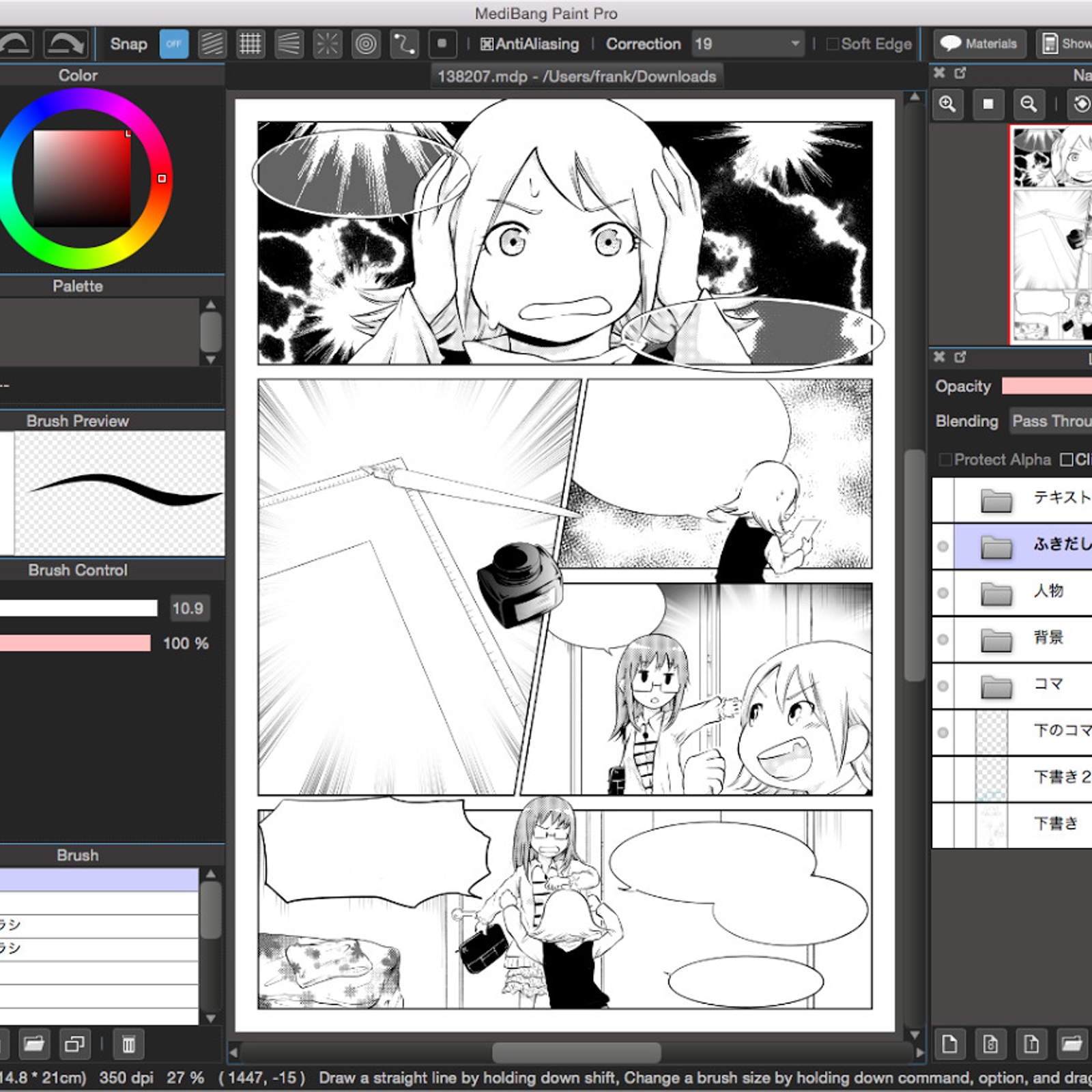1092x1092 pixels.
Task: Toggle visibility of 人物 layer folder
Action: pos(943,593)
